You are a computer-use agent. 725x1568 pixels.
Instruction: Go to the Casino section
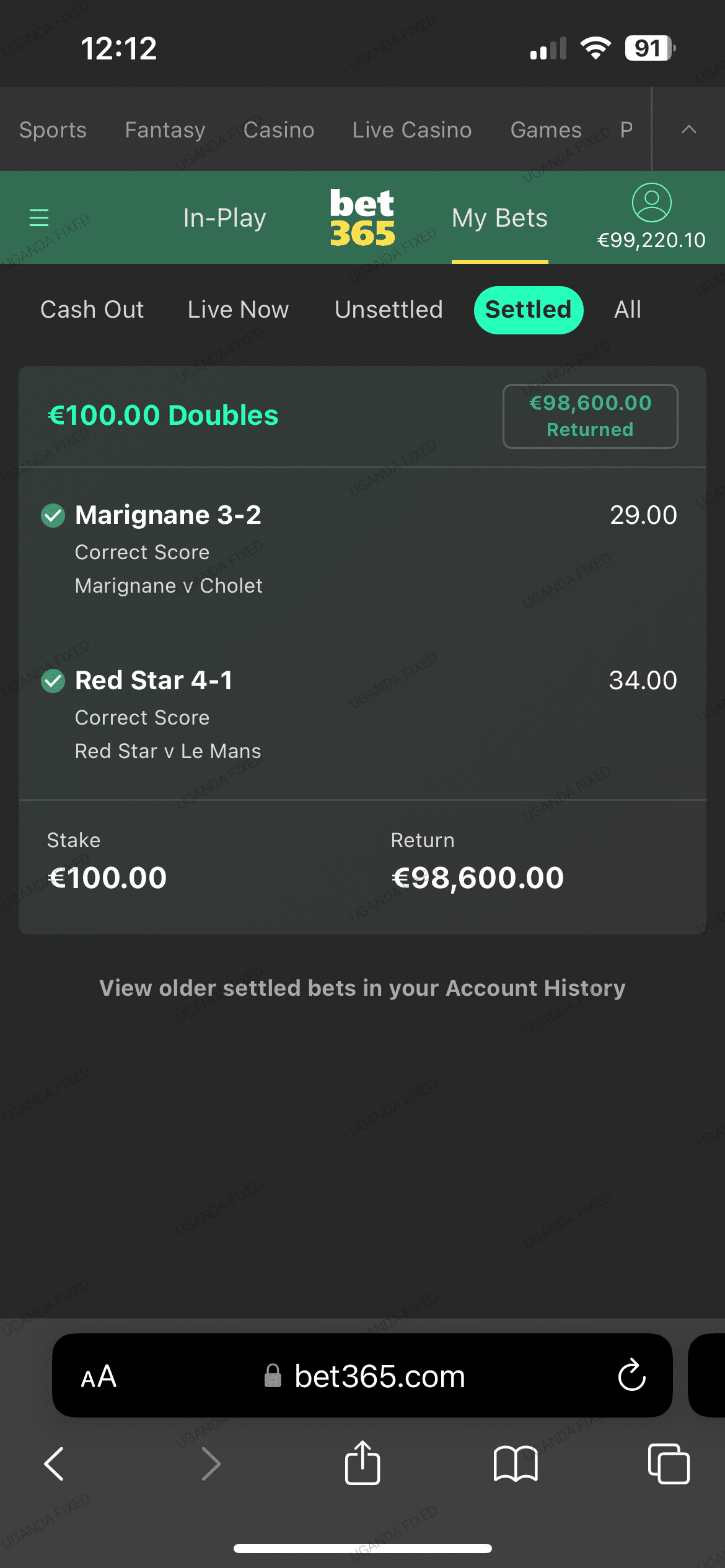click(279, 130)
